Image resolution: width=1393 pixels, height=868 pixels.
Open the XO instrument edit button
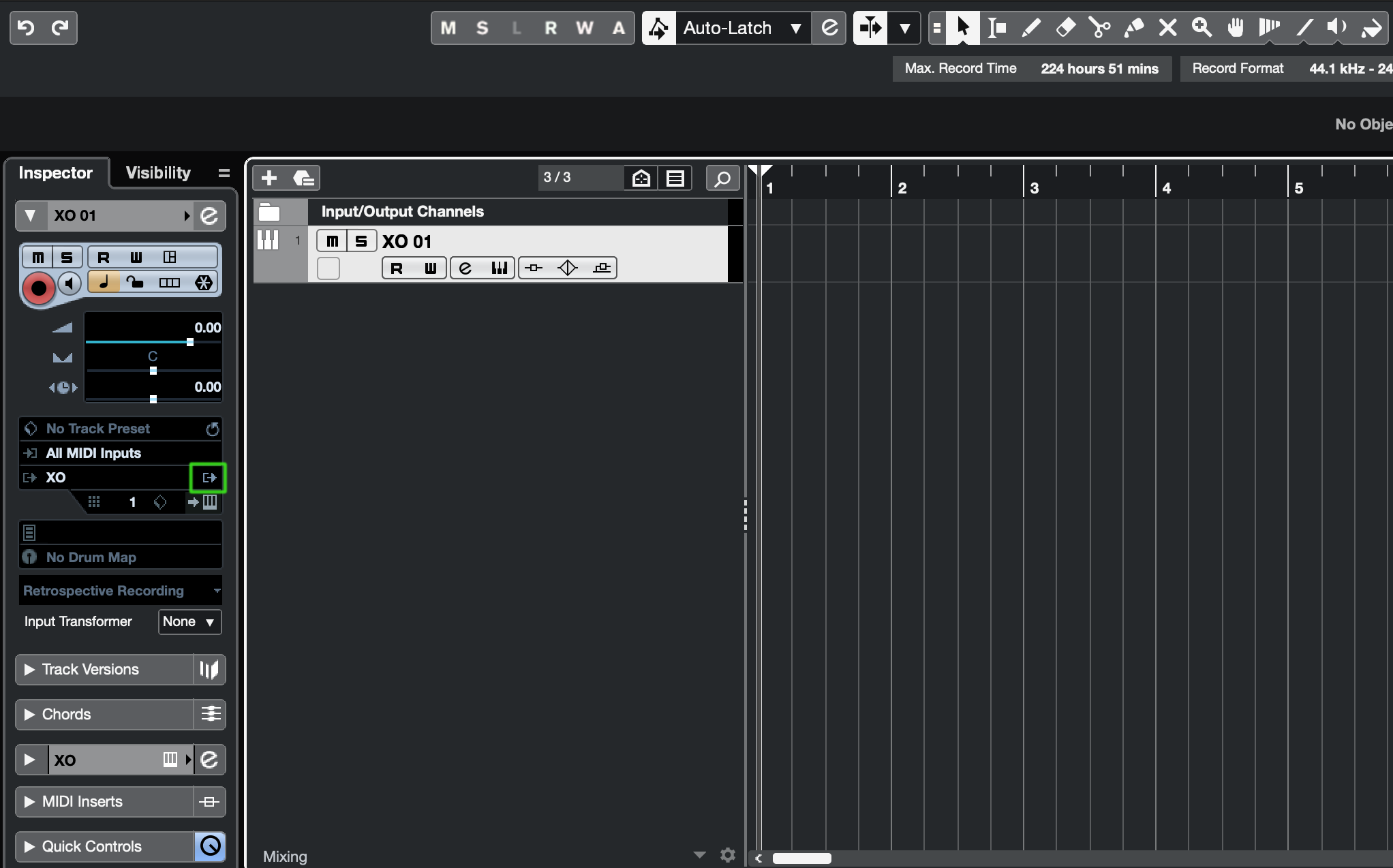tap(209, 760)
